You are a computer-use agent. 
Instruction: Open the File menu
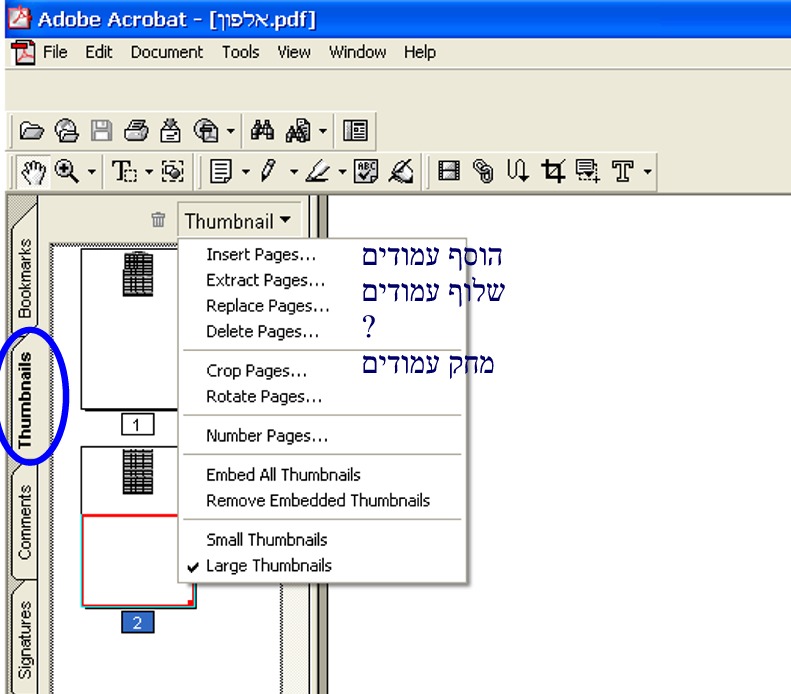55,52
